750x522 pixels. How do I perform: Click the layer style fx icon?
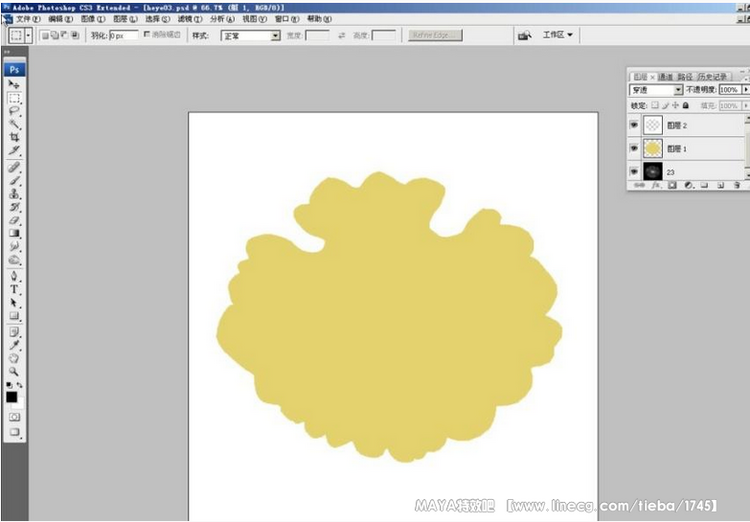[x=657, y=185]
